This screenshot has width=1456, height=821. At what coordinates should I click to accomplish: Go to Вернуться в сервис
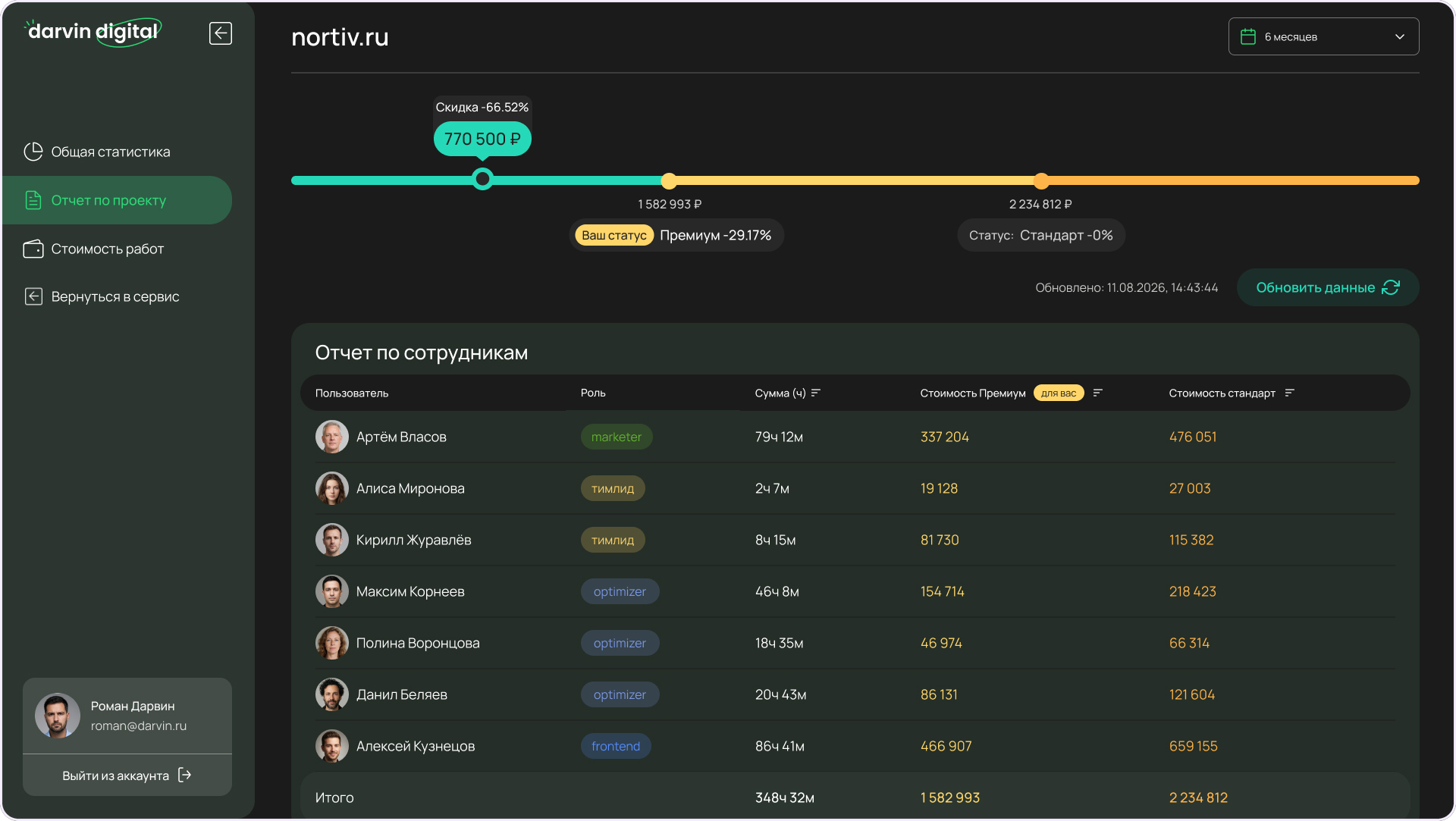(x=118, y=296)
